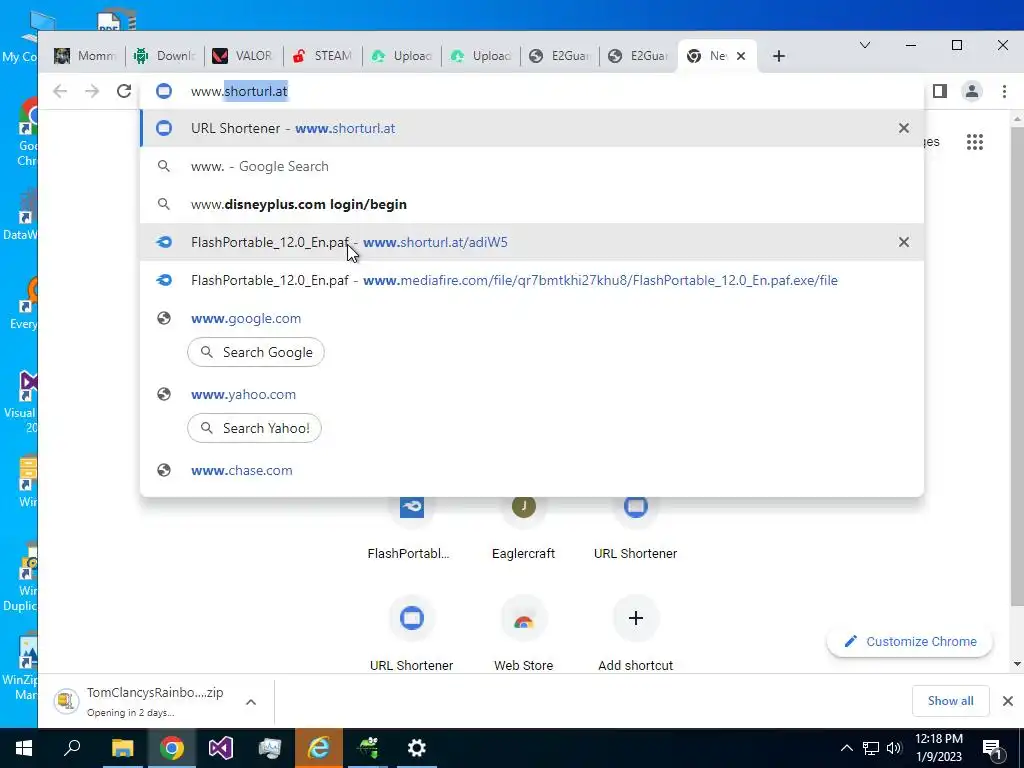
Task: Open the profile avatar icon
Action: coord(972,91)
